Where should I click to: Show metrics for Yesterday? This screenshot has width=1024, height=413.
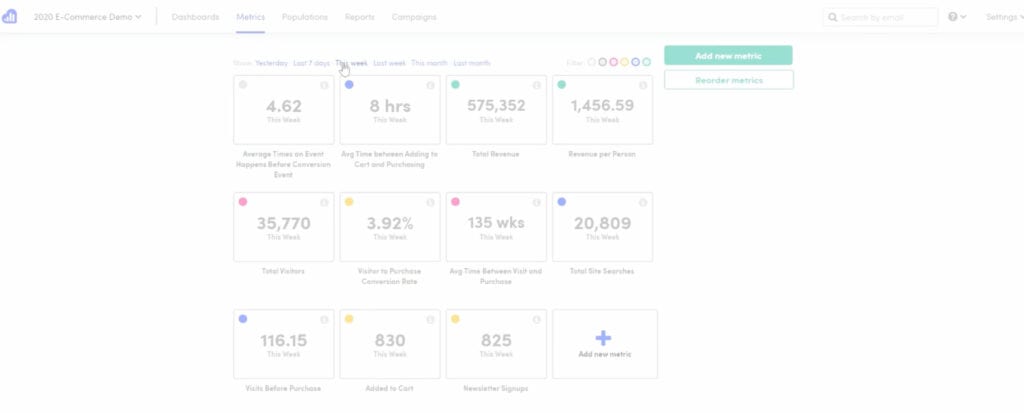click(x=272, y=63)
